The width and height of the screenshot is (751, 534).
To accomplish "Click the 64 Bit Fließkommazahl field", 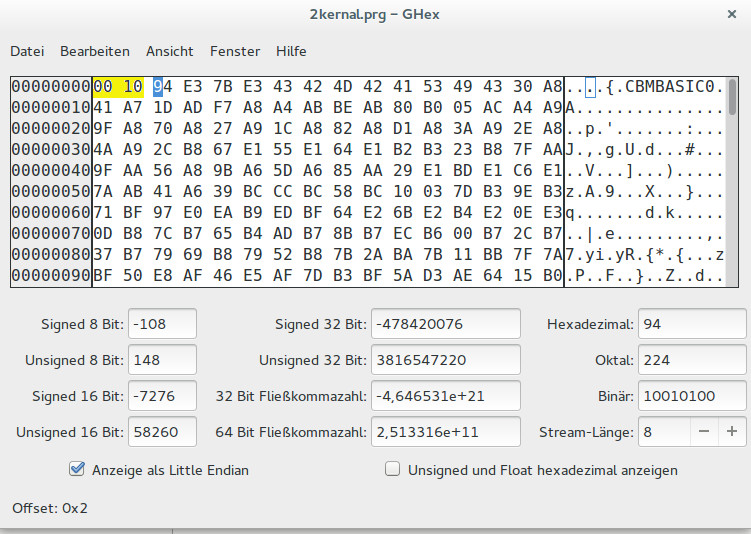I will 445,432.
